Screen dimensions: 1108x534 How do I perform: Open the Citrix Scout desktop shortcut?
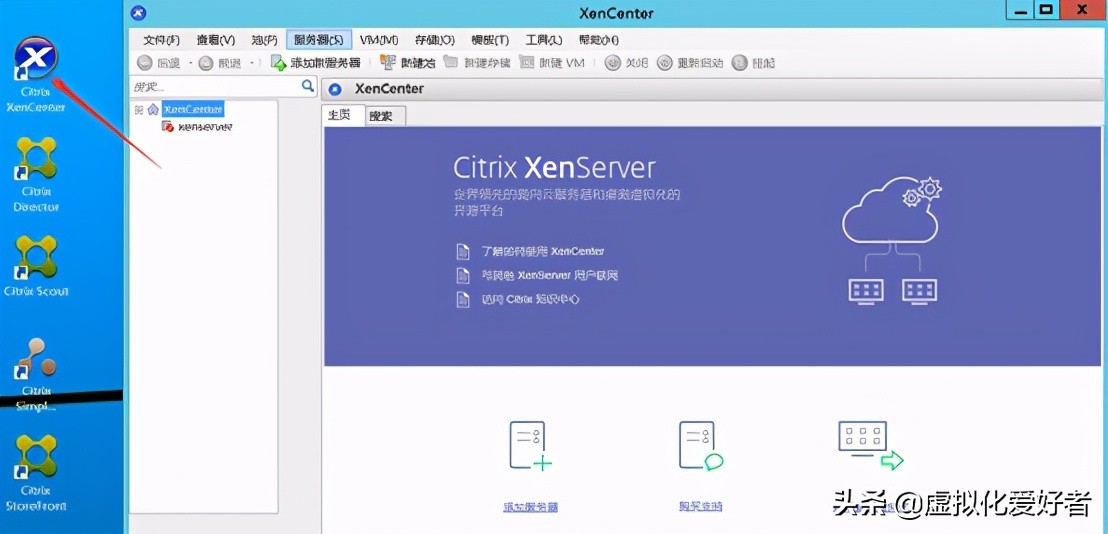(x=36, y=266)
